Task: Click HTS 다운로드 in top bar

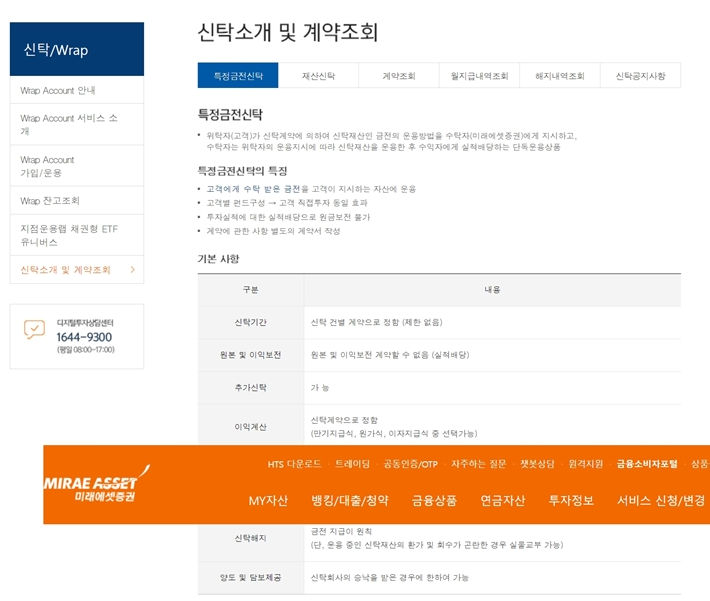Action: (x=294, y=464)
